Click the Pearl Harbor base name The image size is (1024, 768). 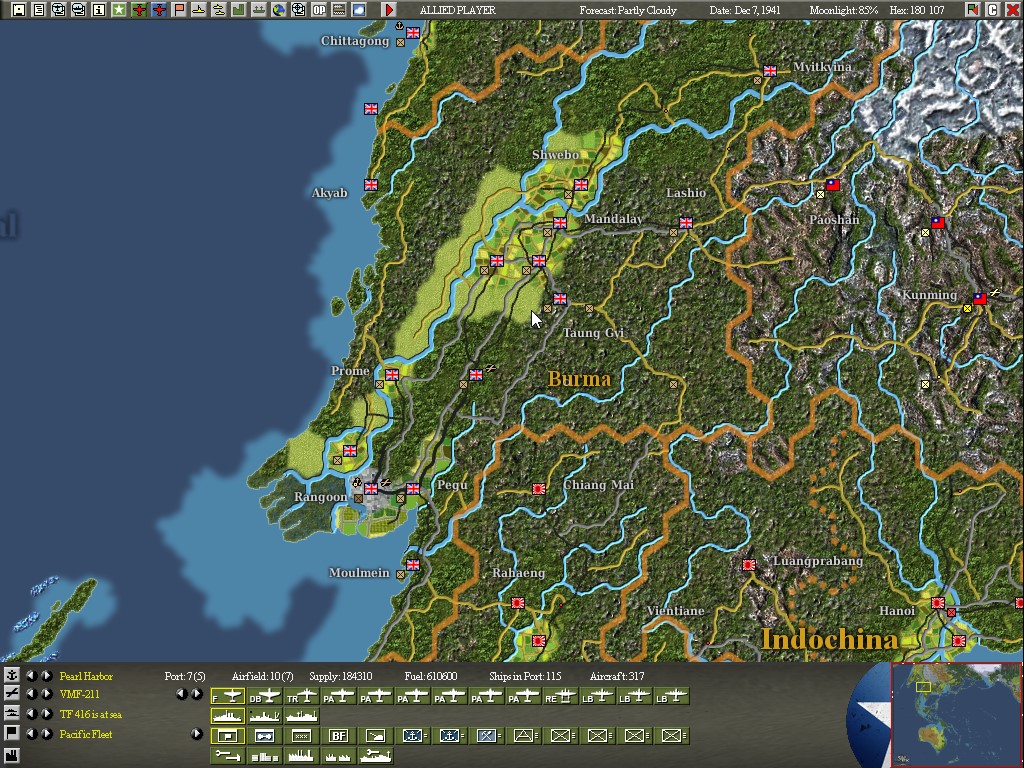click(86, 676)
